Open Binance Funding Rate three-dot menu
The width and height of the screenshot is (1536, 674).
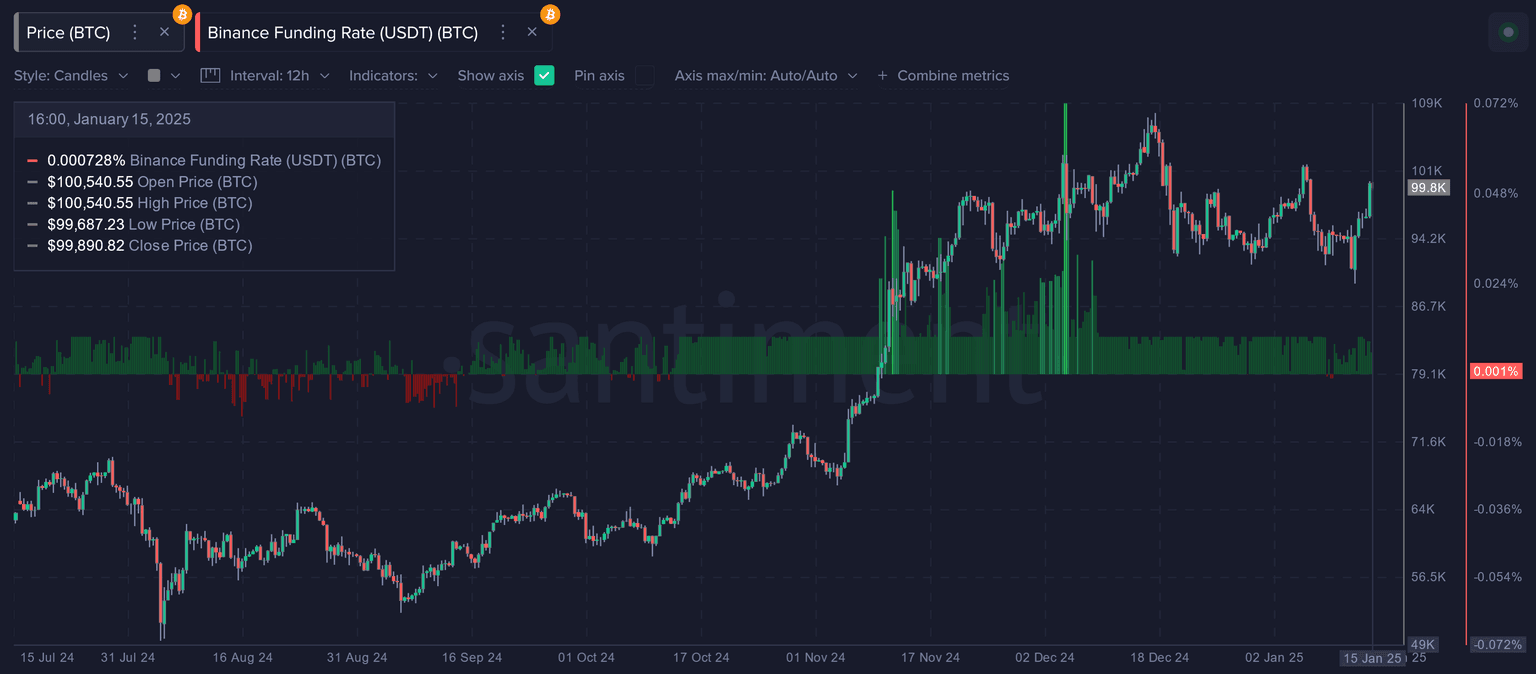point(503,32)
